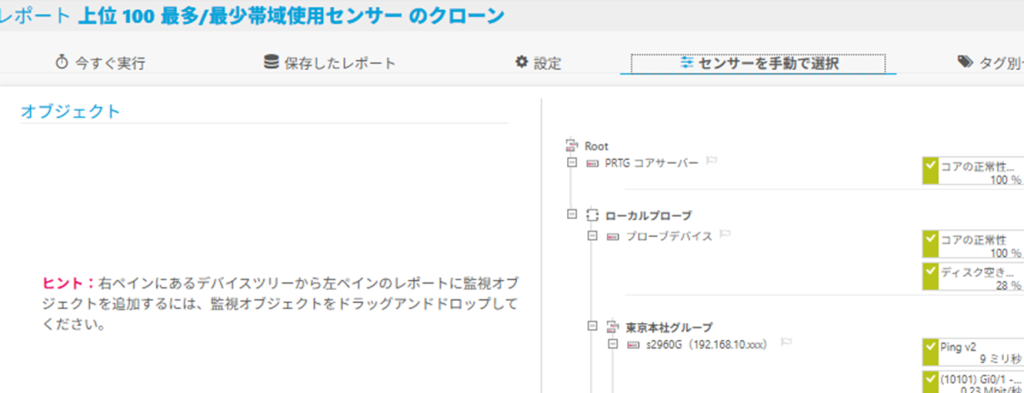Open the partially visible タグ別 tab
The height and width of the screenshot is (393, 1024).
(x=991, y=63)
